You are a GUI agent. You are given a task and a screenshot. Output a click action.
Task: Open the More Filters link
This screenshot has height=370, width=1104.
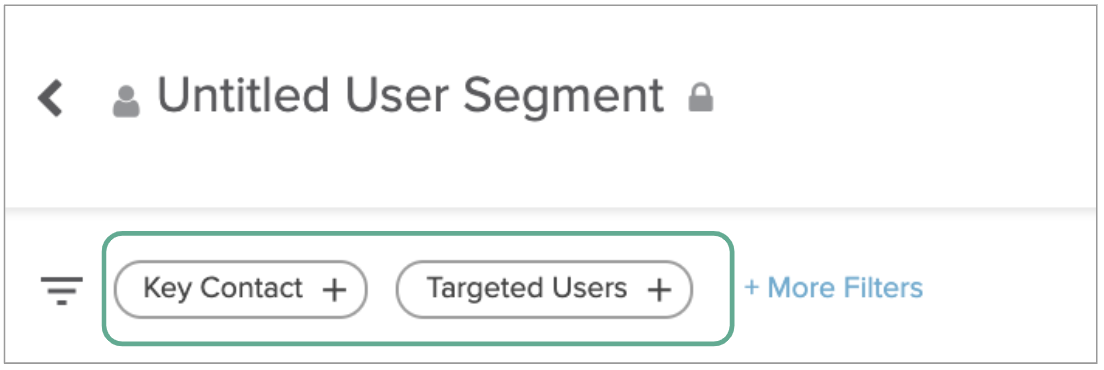[834, 288]
